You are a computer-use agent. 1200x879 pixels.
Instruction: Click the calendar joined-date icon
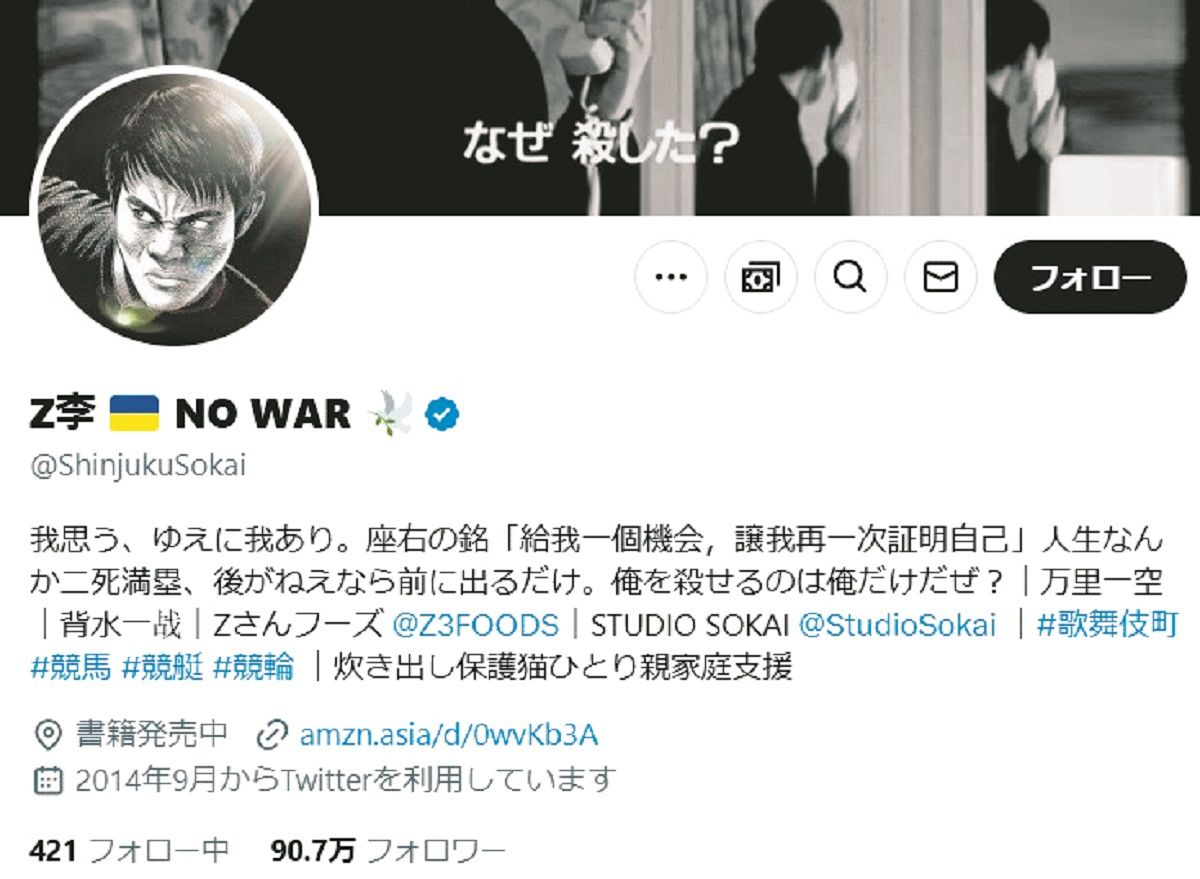pos(48,779)
